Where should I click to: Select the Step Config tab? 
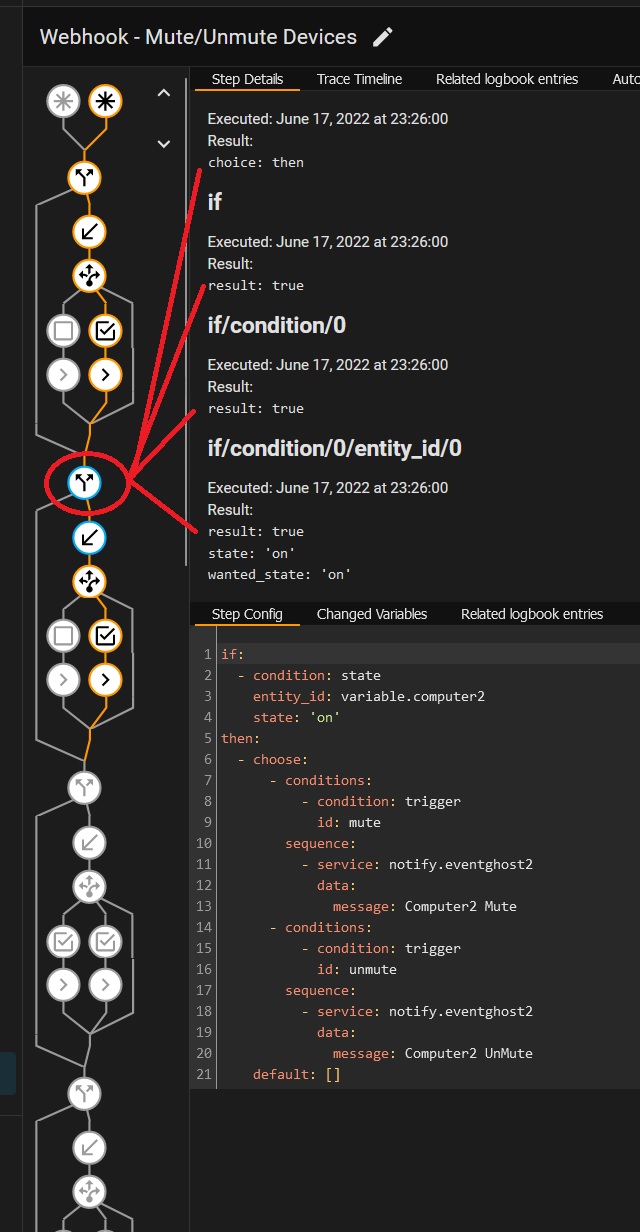247,614
